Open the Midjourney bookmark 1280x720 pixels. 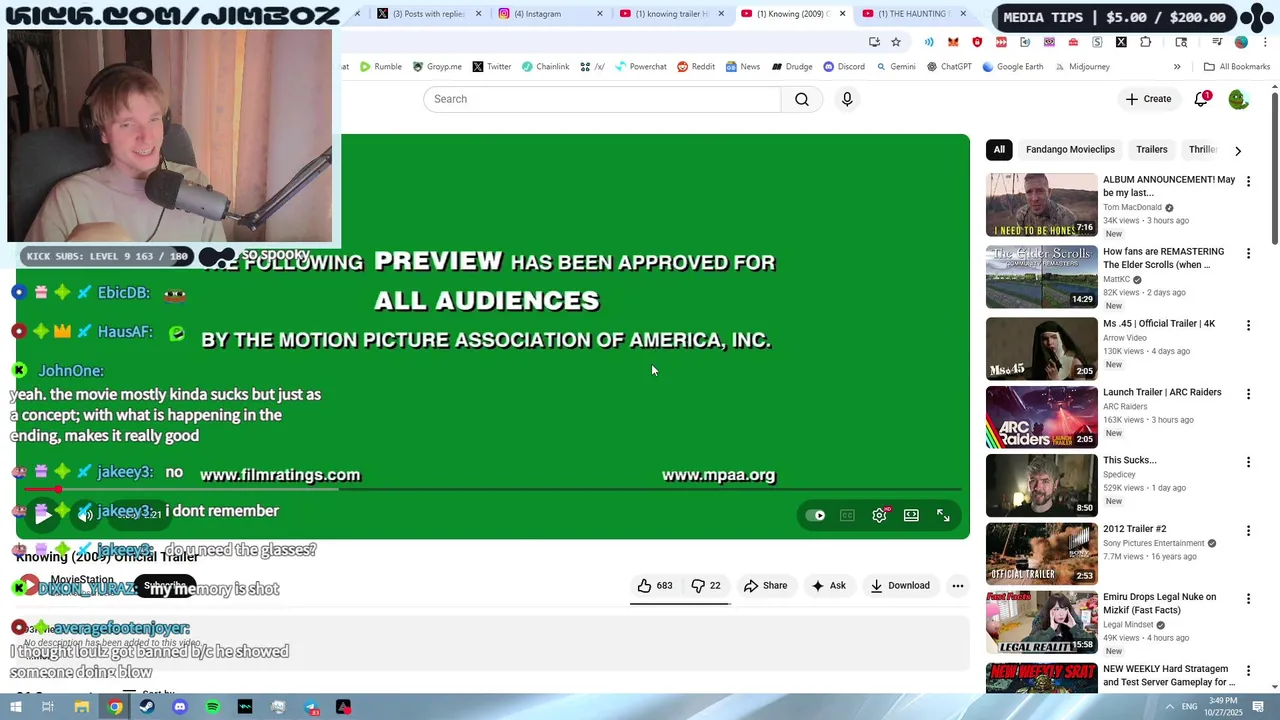[1081, 67]
